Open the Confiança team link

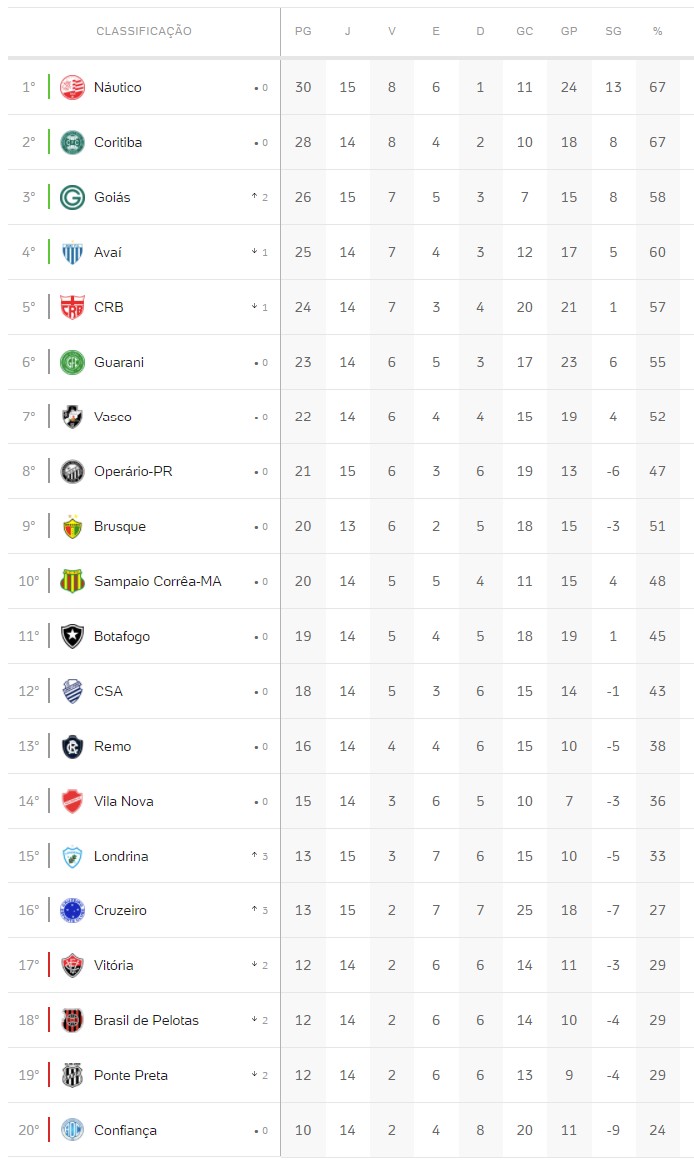click(x=125, y=1130)
